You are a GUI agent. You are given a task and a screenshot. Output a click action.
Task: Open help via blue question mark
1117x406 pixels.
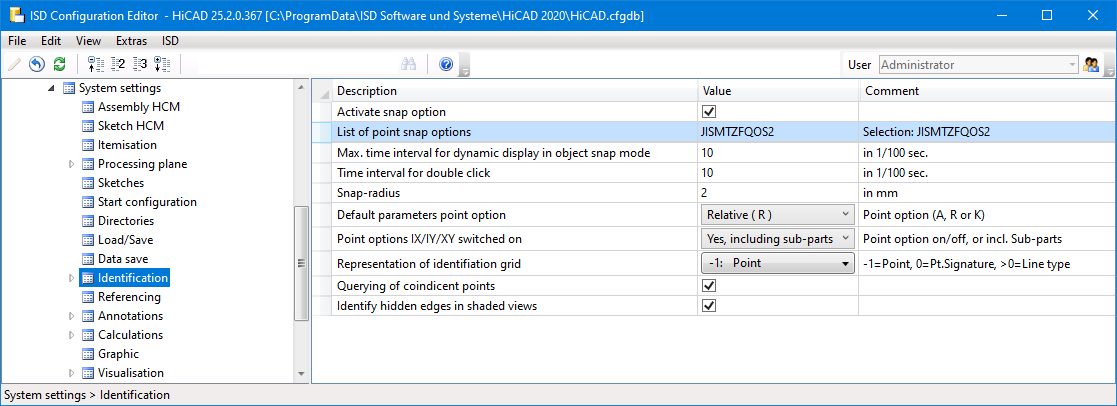click(x=446, y=65)
